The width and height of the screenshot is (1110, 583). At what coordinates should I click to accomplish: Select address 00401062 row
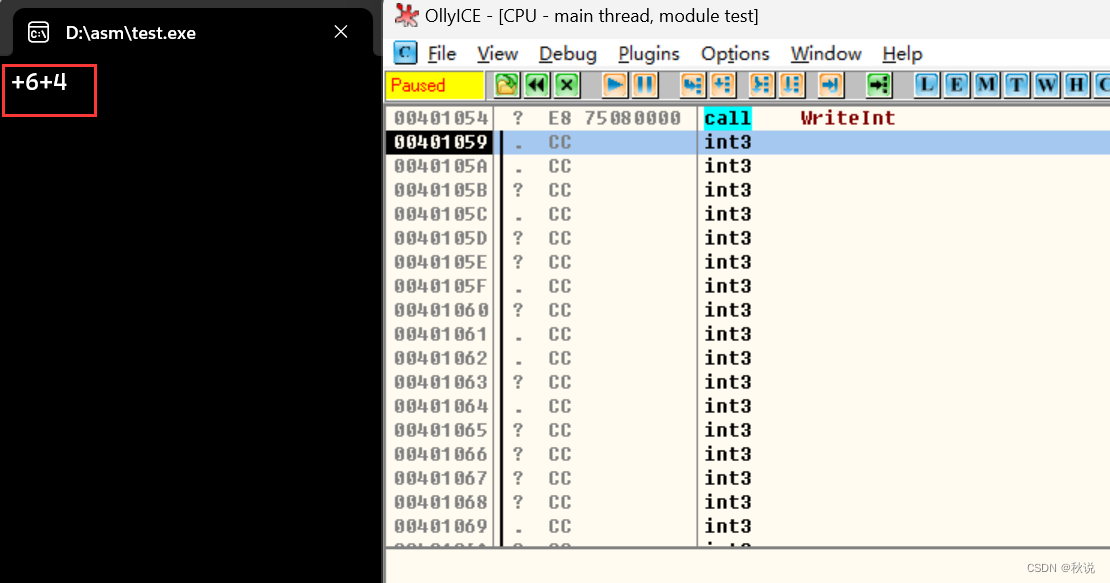[440, 359]
